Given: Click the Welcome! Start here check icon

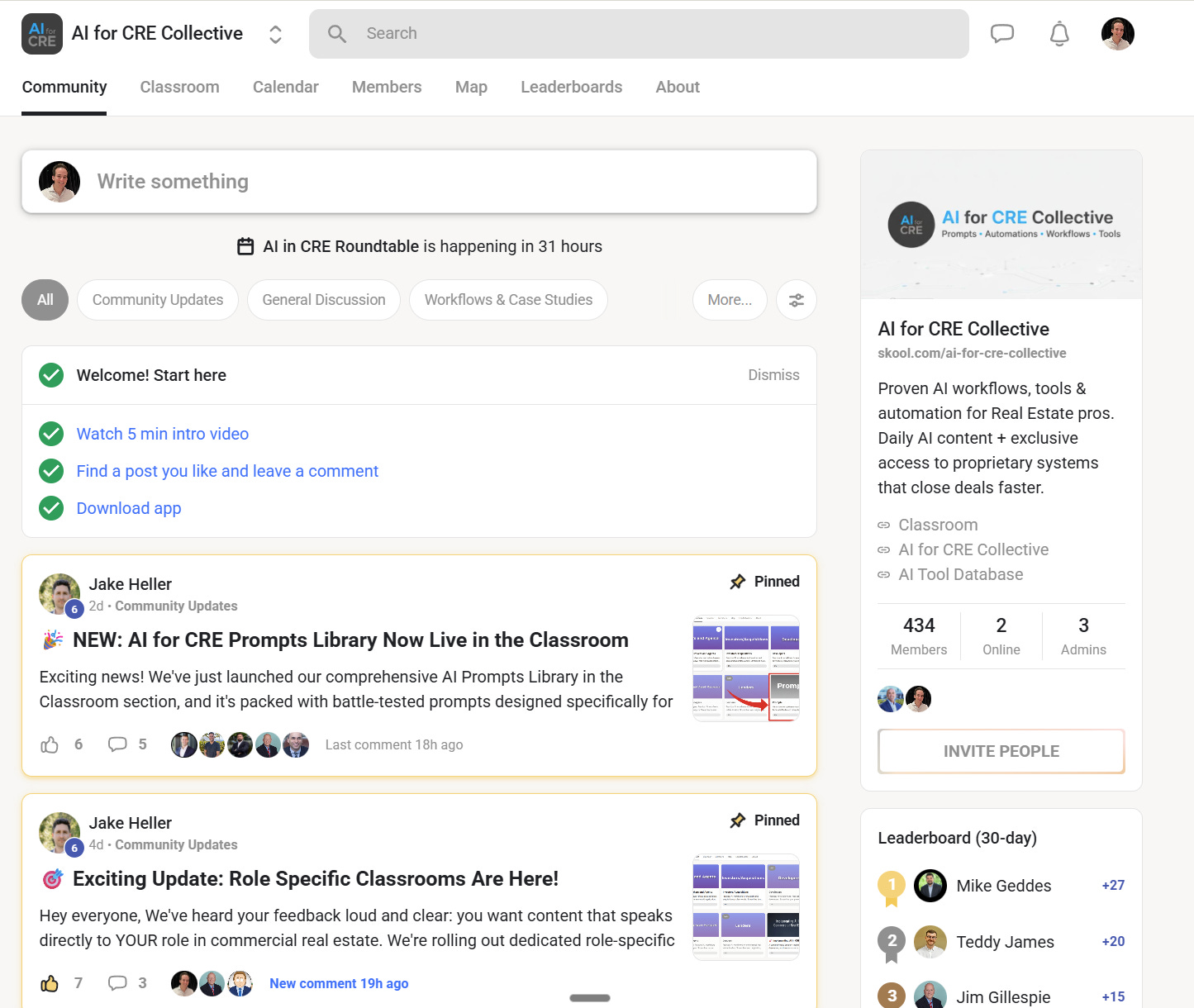Looking at the screenshot, I should pyautogui.click(x=51, y=375).
